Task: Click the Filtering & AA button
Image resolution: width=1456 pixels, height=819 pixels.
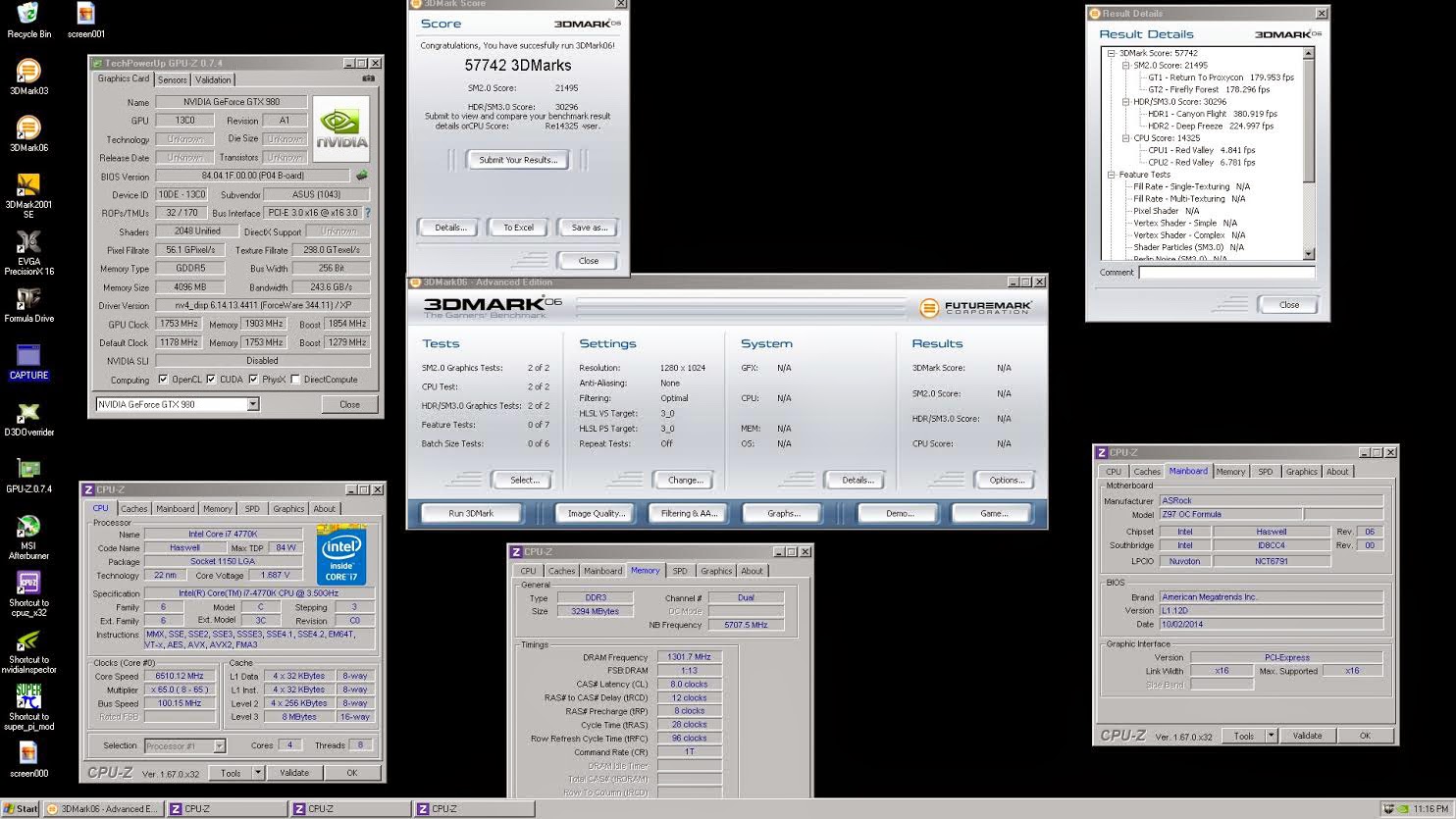Action: click(x=689, y=513)
